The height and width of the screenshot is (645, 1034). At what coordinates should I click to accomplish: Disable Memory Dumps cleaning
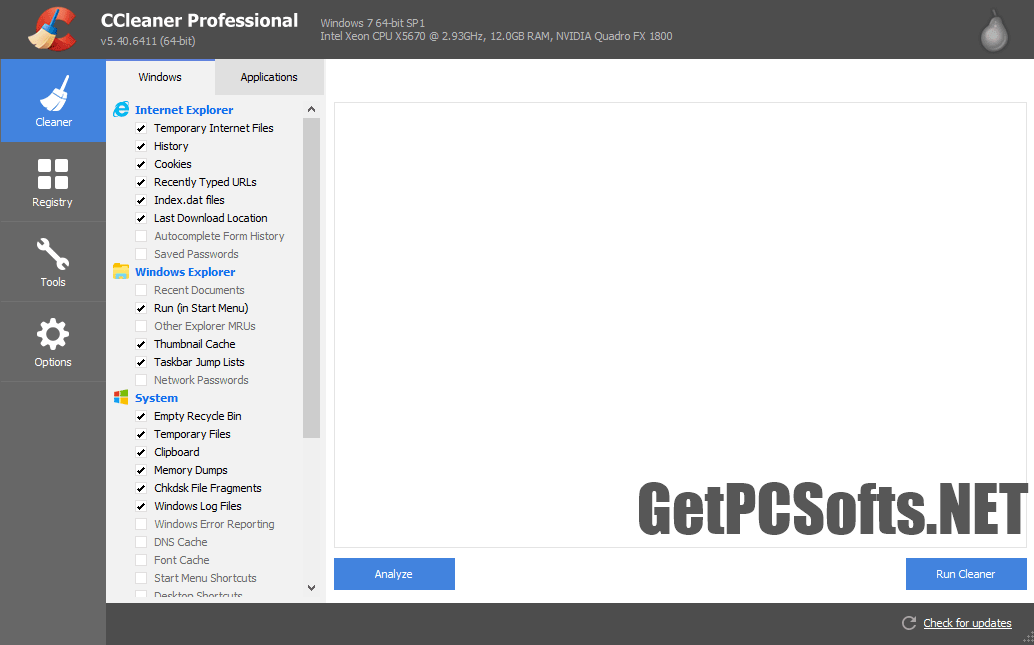point(141,470)
